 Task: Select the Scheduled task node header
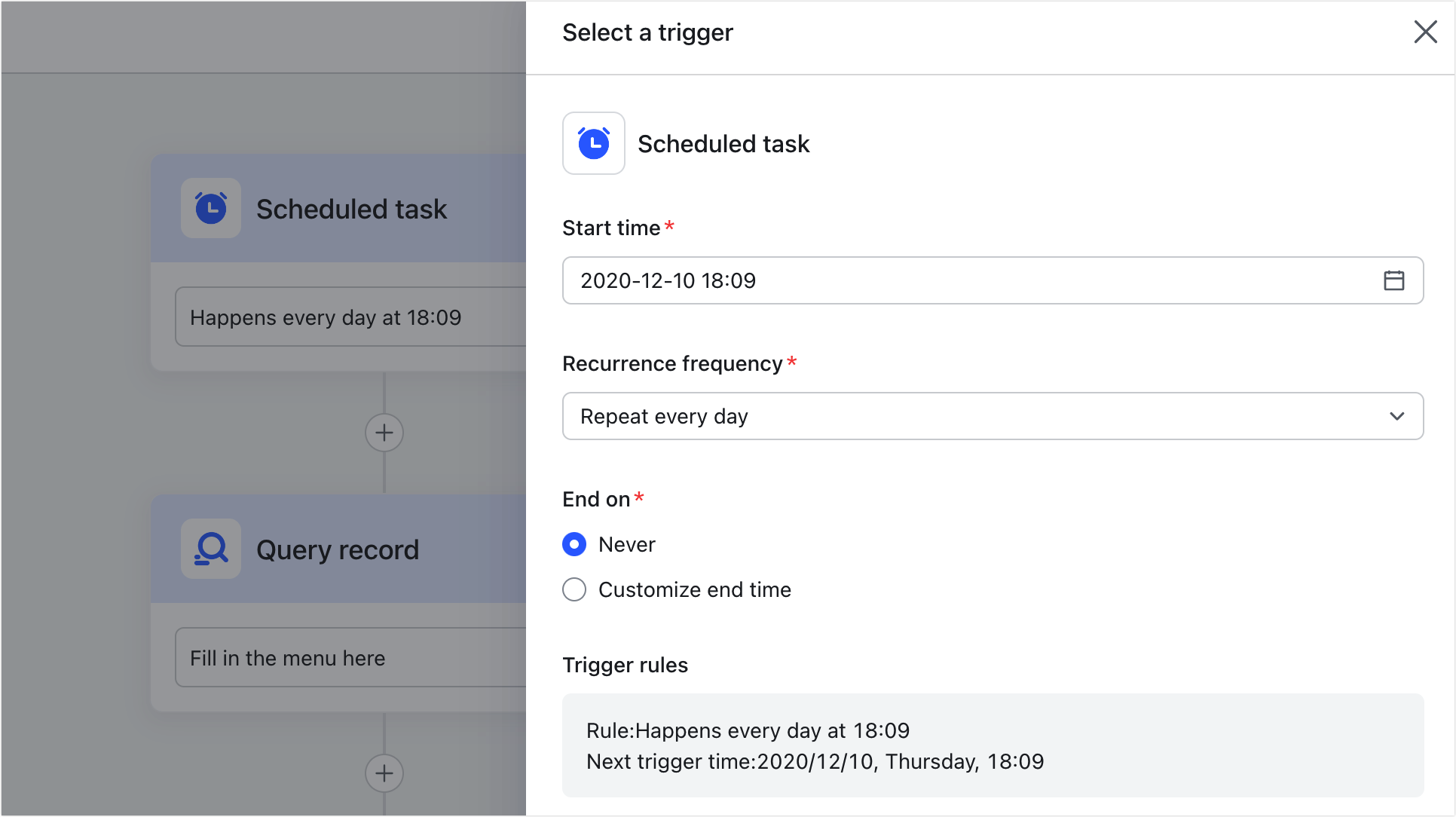pos(338,208)
